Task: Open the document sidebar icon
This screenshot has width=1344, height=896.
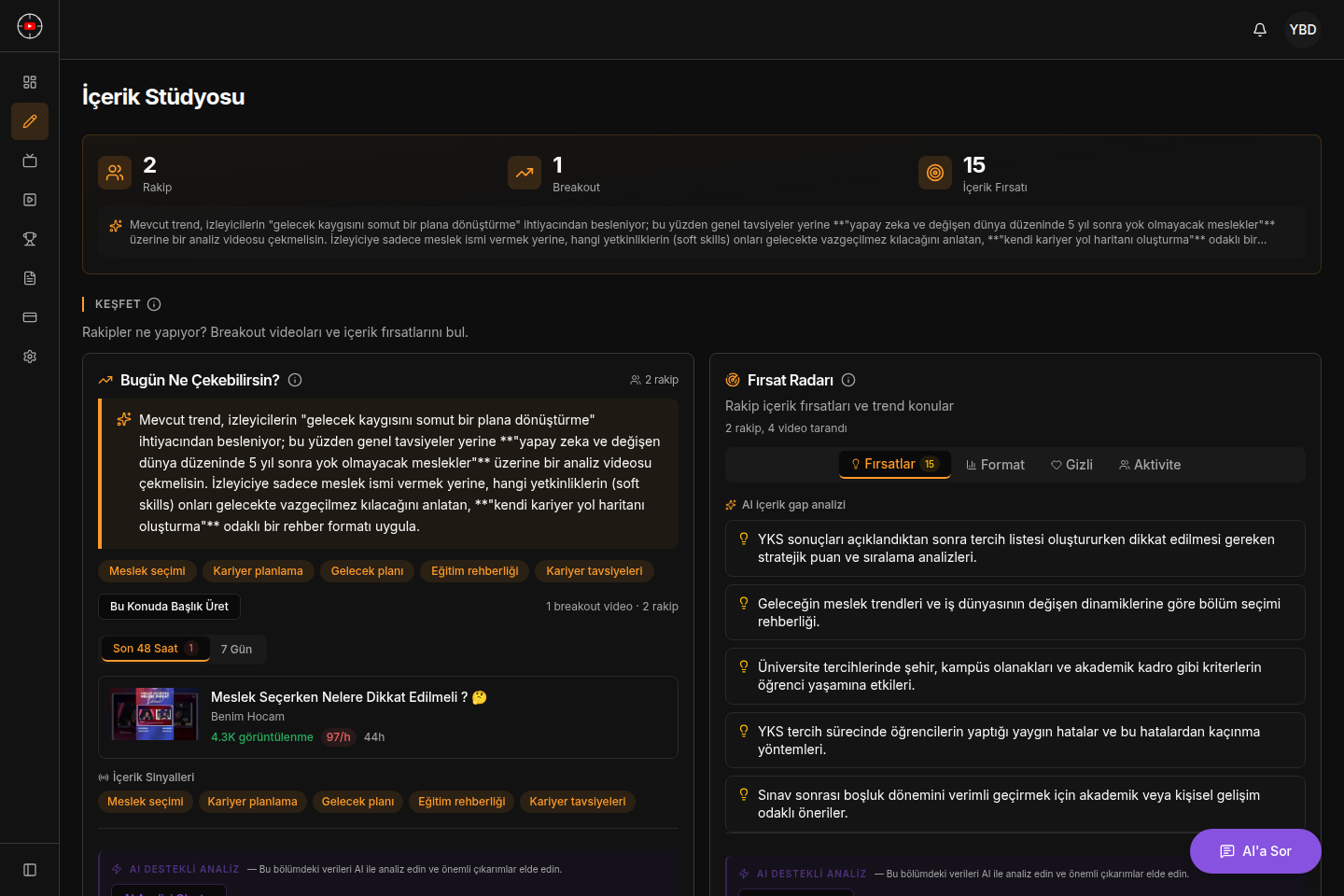Action: [x=30, y=278]
